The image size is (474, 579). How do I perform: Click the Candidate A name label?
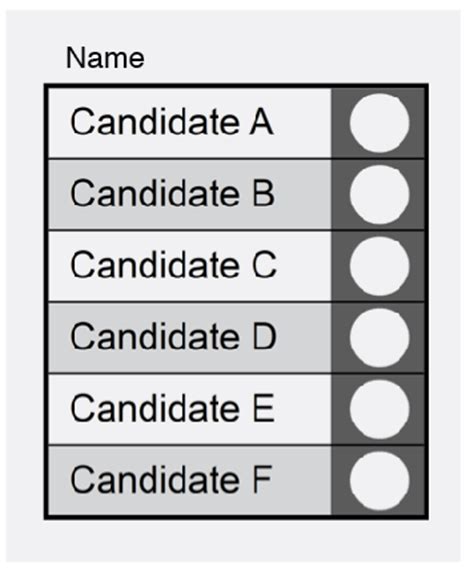pos(172,121)
